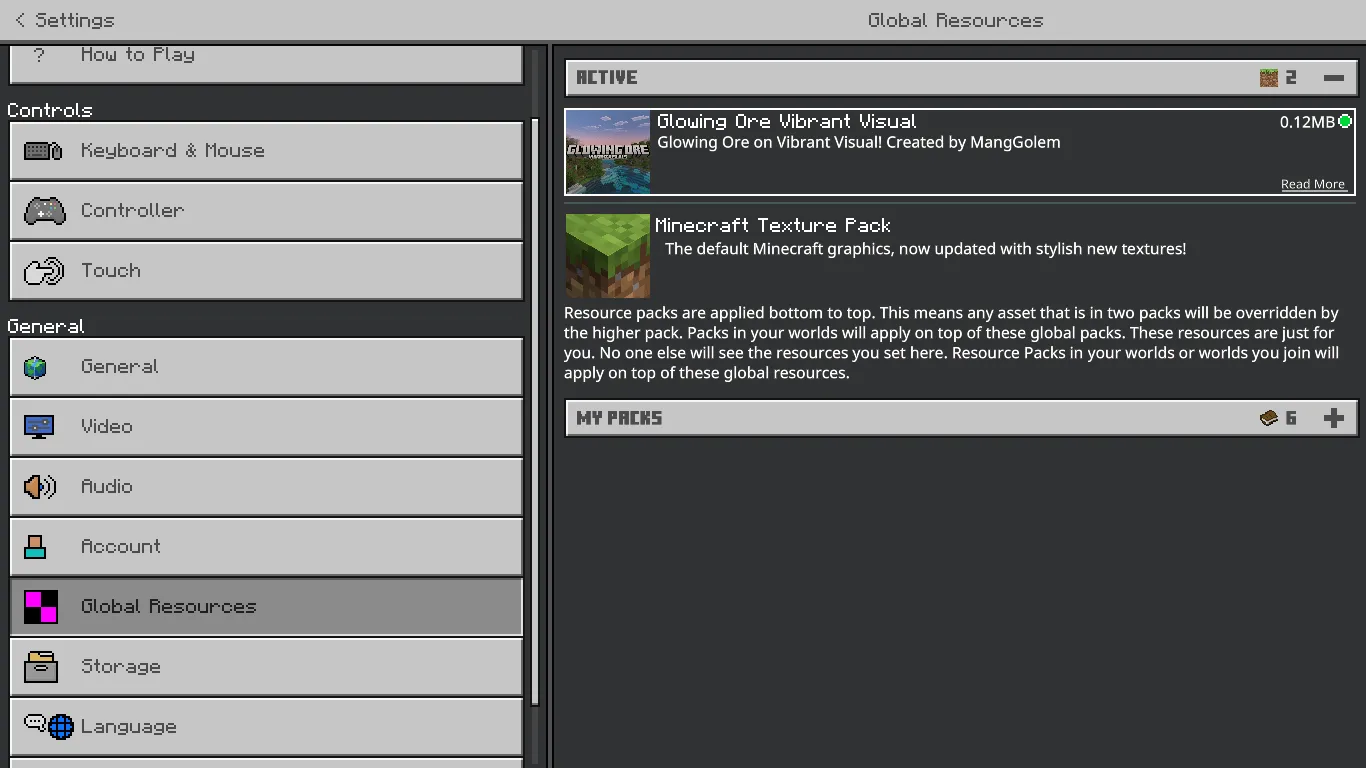Collapse the Active packs section
1366x768 pixels.
coord(961,78)
